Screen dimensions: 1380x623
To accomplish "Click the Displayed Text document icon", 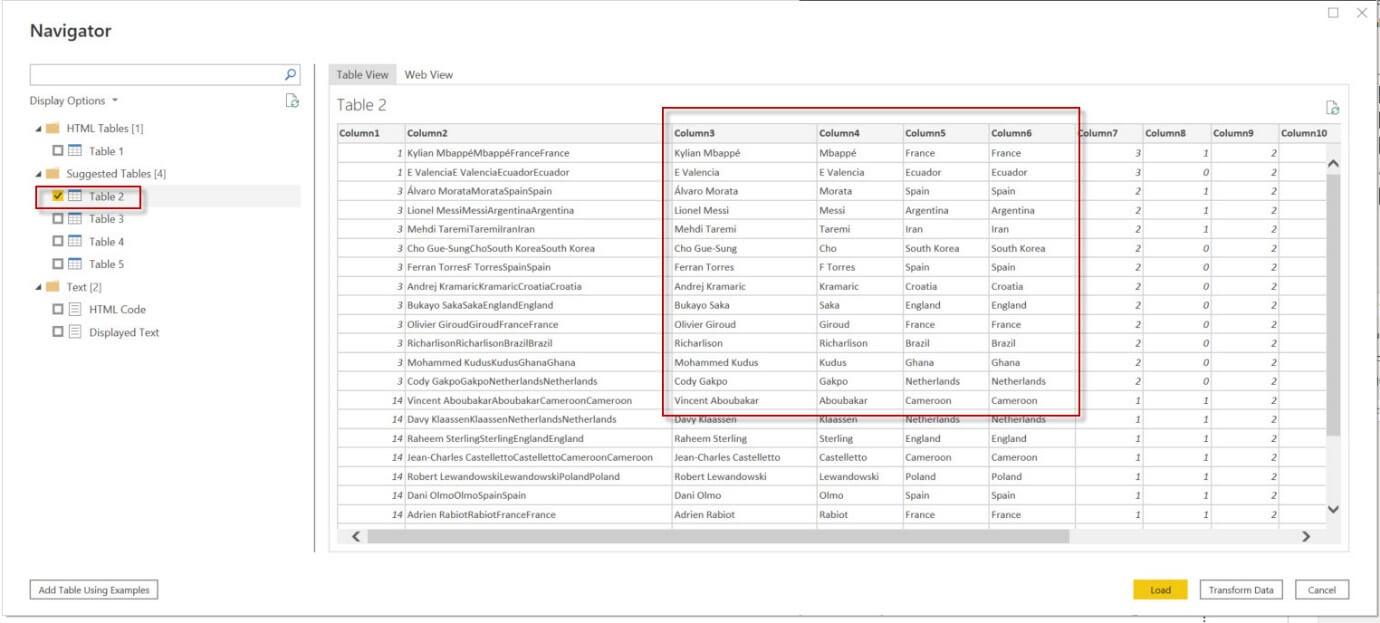I will pyautogui.click(x=75, y=332).
